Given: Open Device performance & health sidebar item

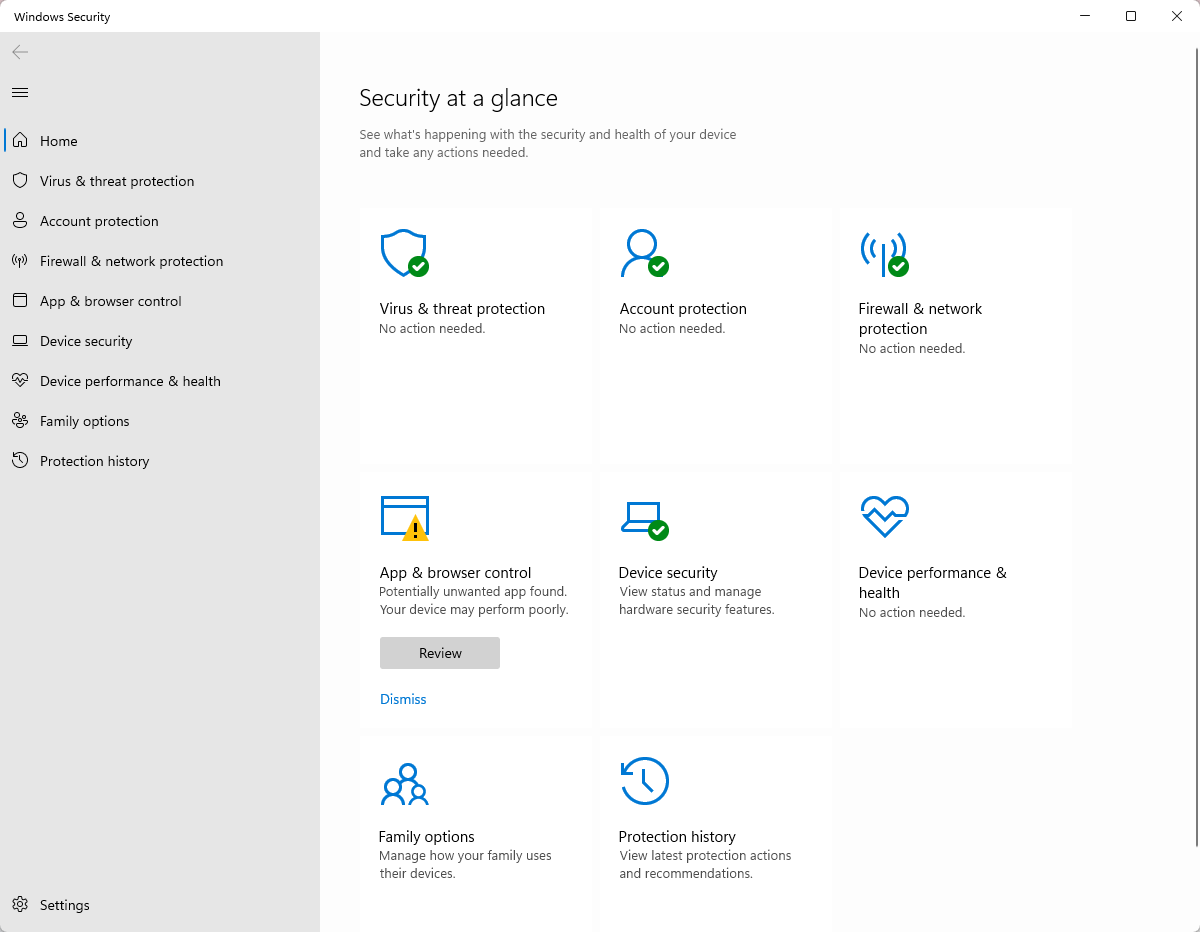Looking at the screenshot, I should [x=160, y=381].
